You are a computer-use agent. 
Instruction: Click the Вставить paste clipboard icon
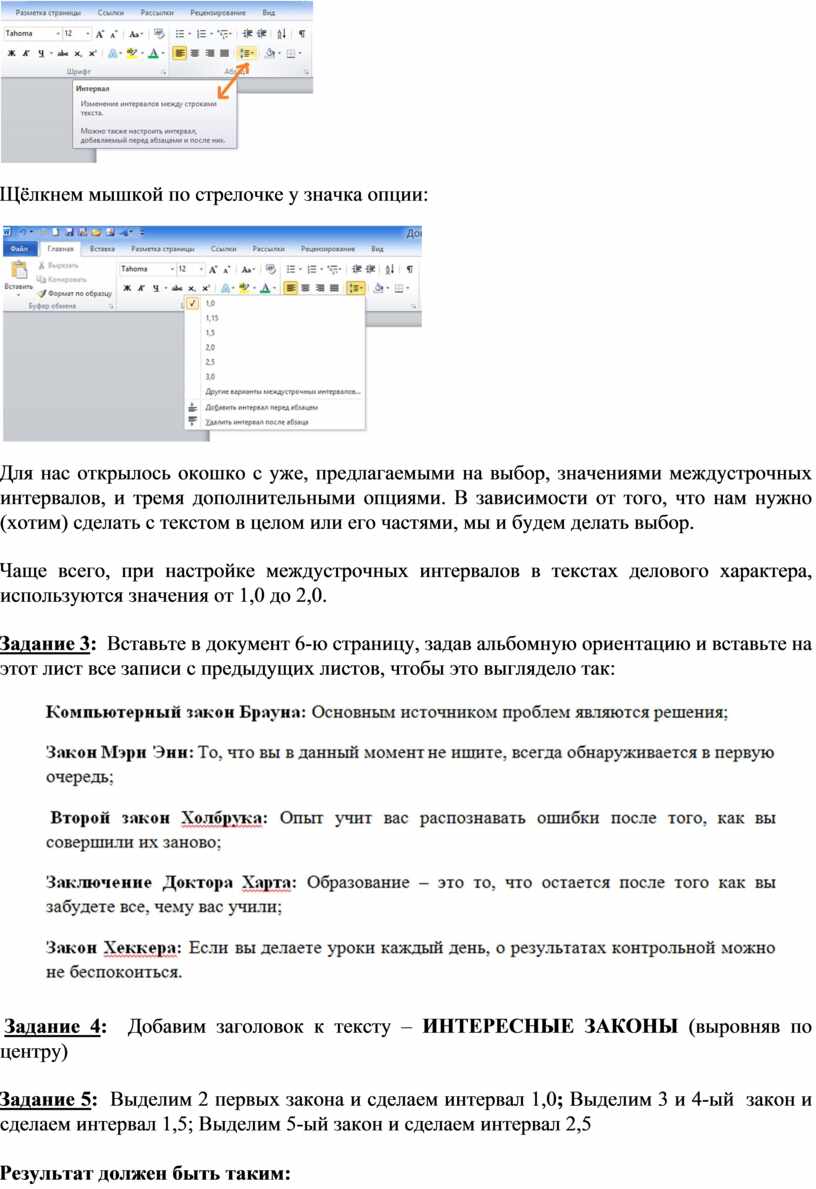(x=17, y=271)
